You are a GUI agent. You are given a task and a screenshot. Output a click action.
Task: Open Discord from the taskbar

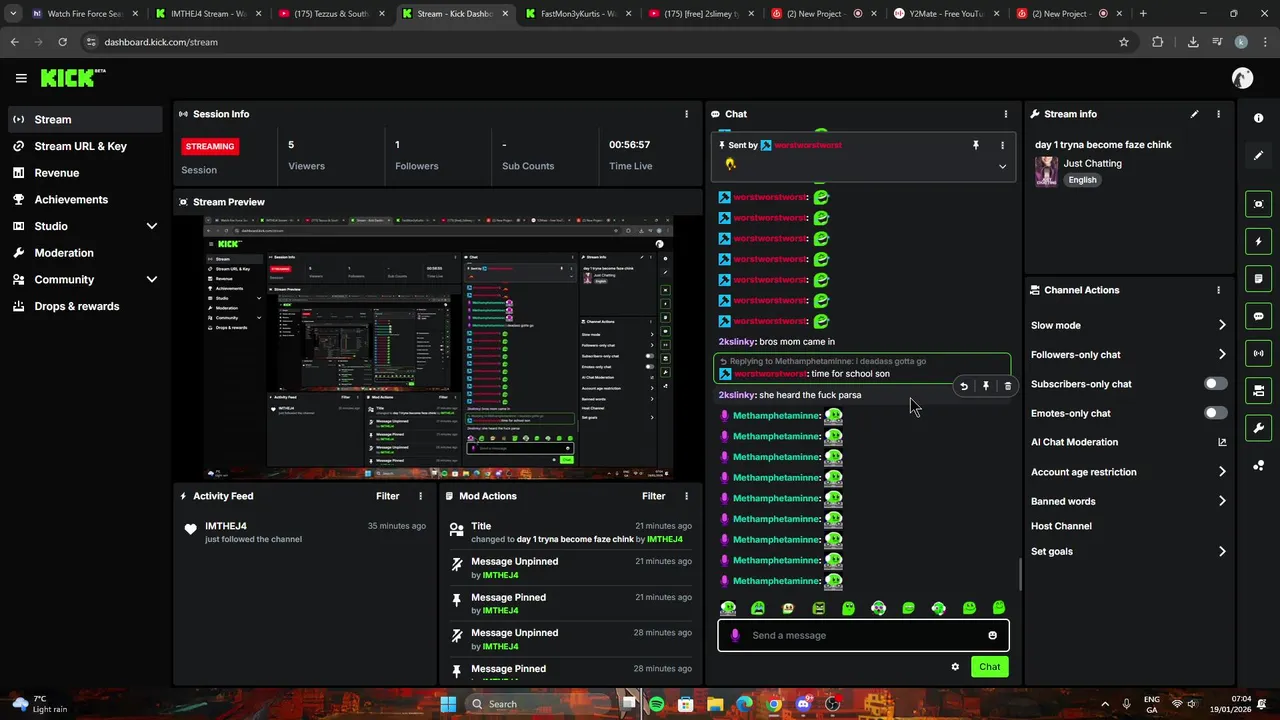coord(803,704)
